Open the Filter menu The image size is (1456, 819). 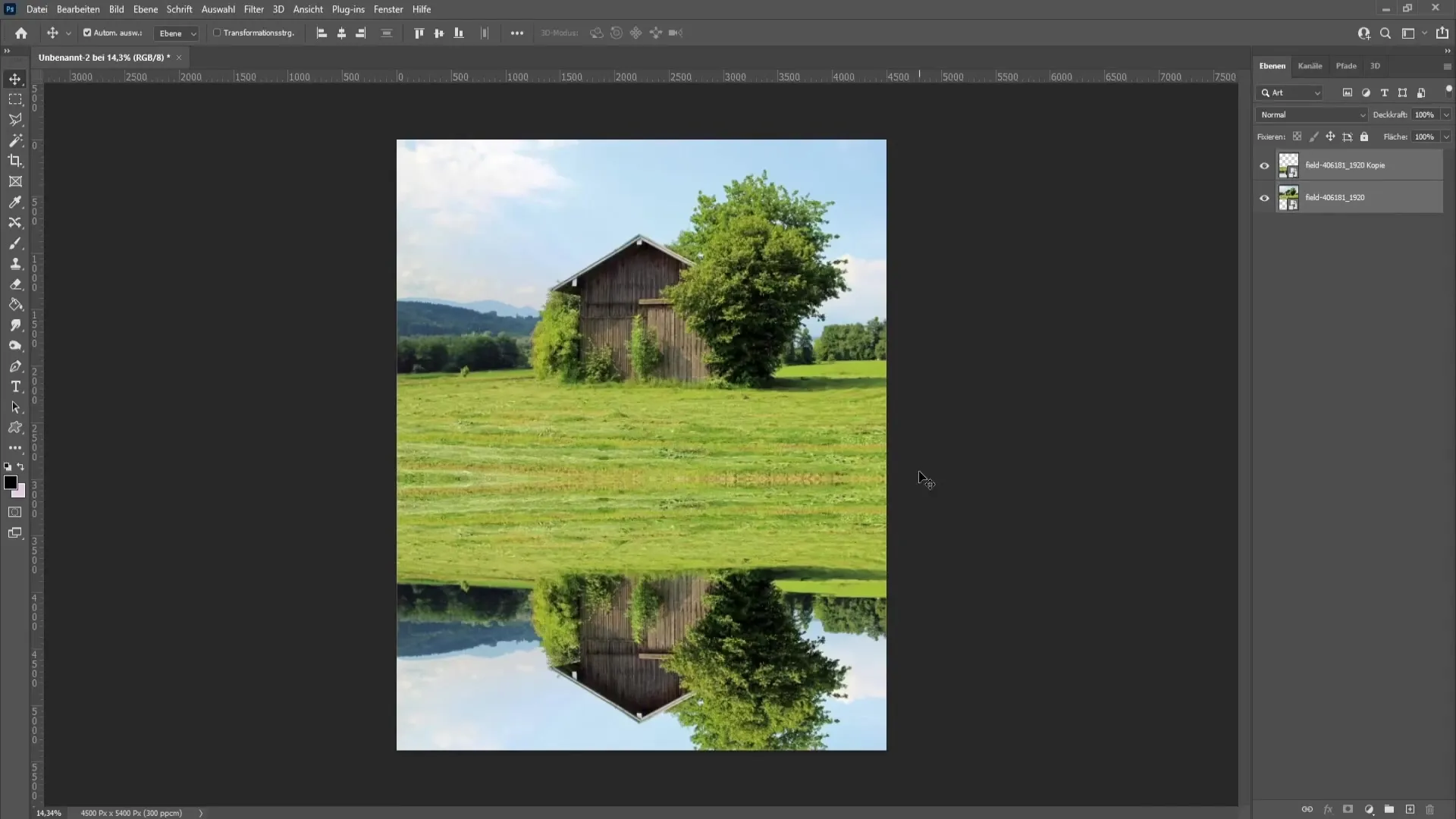(253, 9)
